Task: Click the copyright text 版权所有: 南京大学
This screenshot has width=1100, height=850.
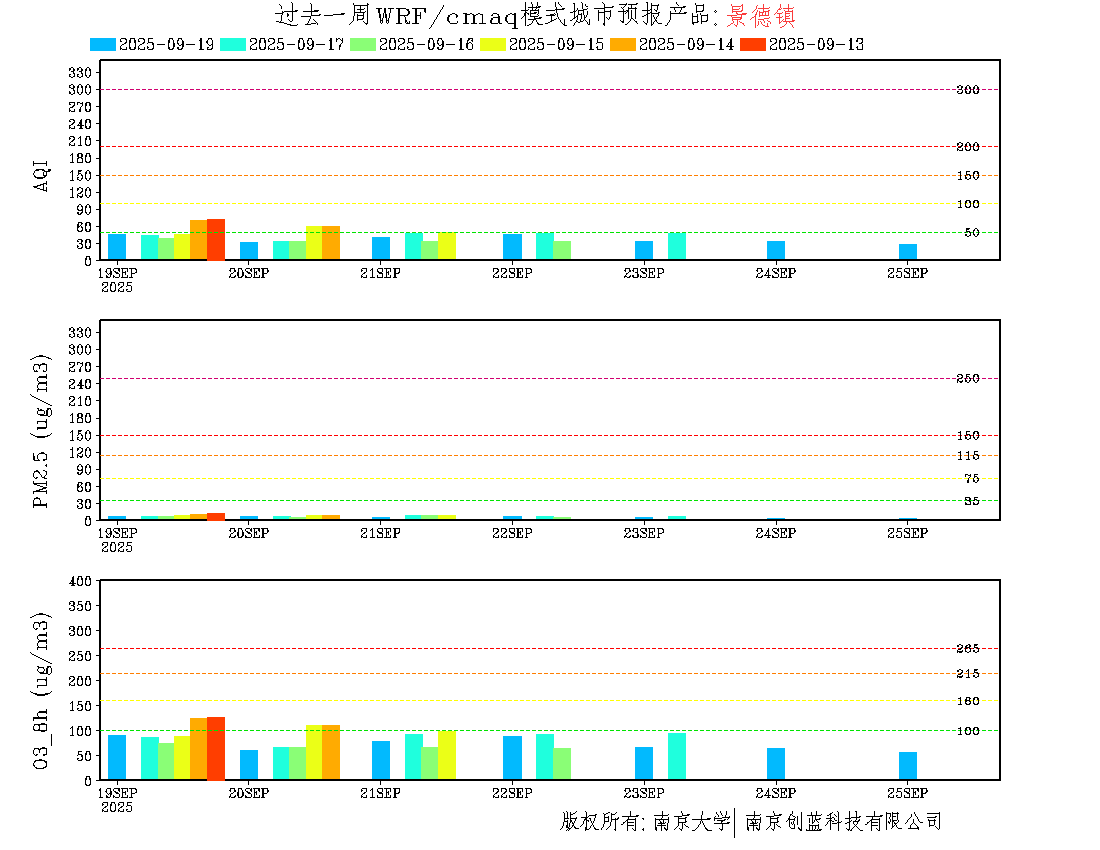Action: point(645,822)
